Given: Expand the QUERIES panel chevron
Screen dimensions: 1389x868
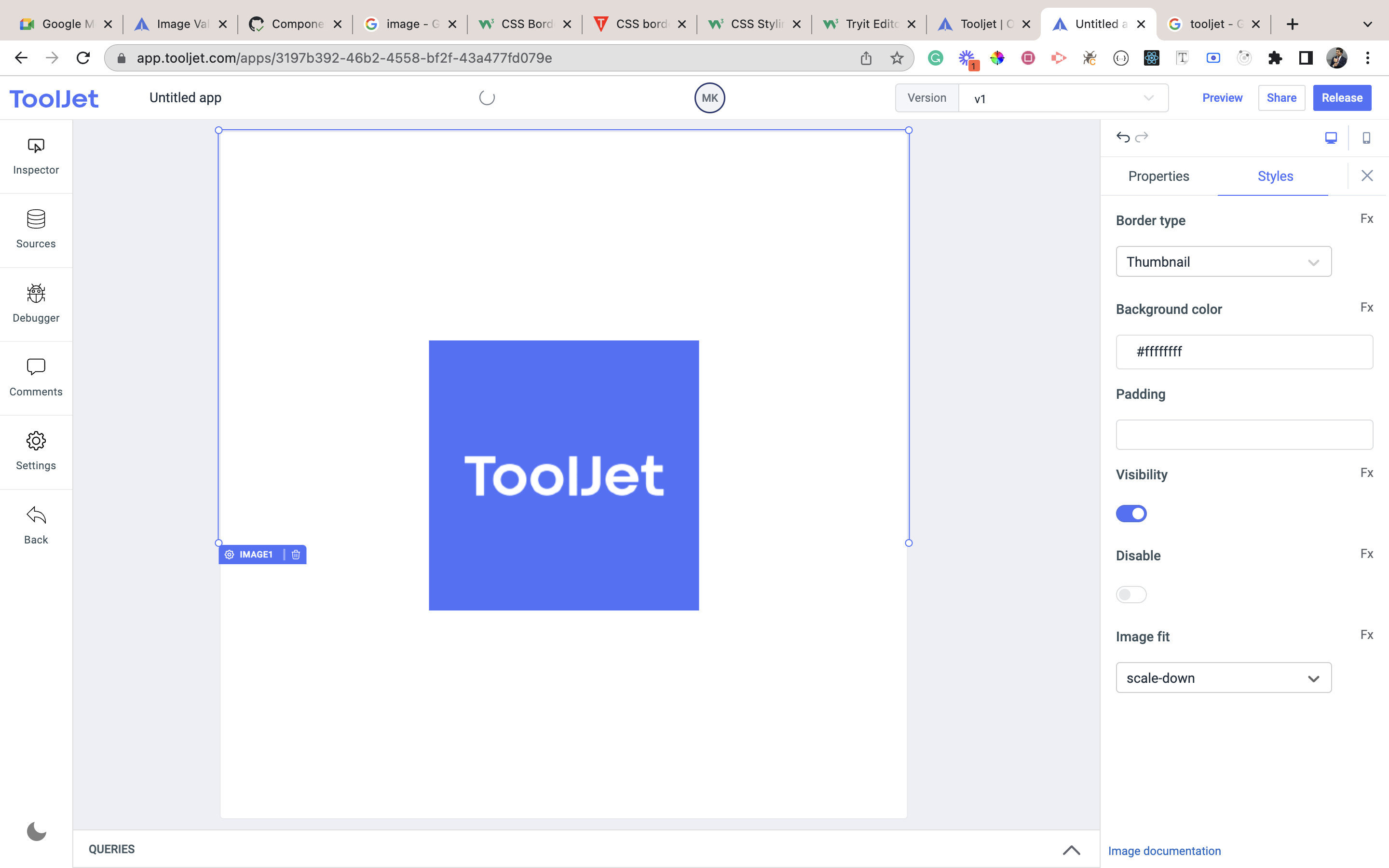Looking at the screenshot, I should pyautogui.click(x=1071, y=850).
